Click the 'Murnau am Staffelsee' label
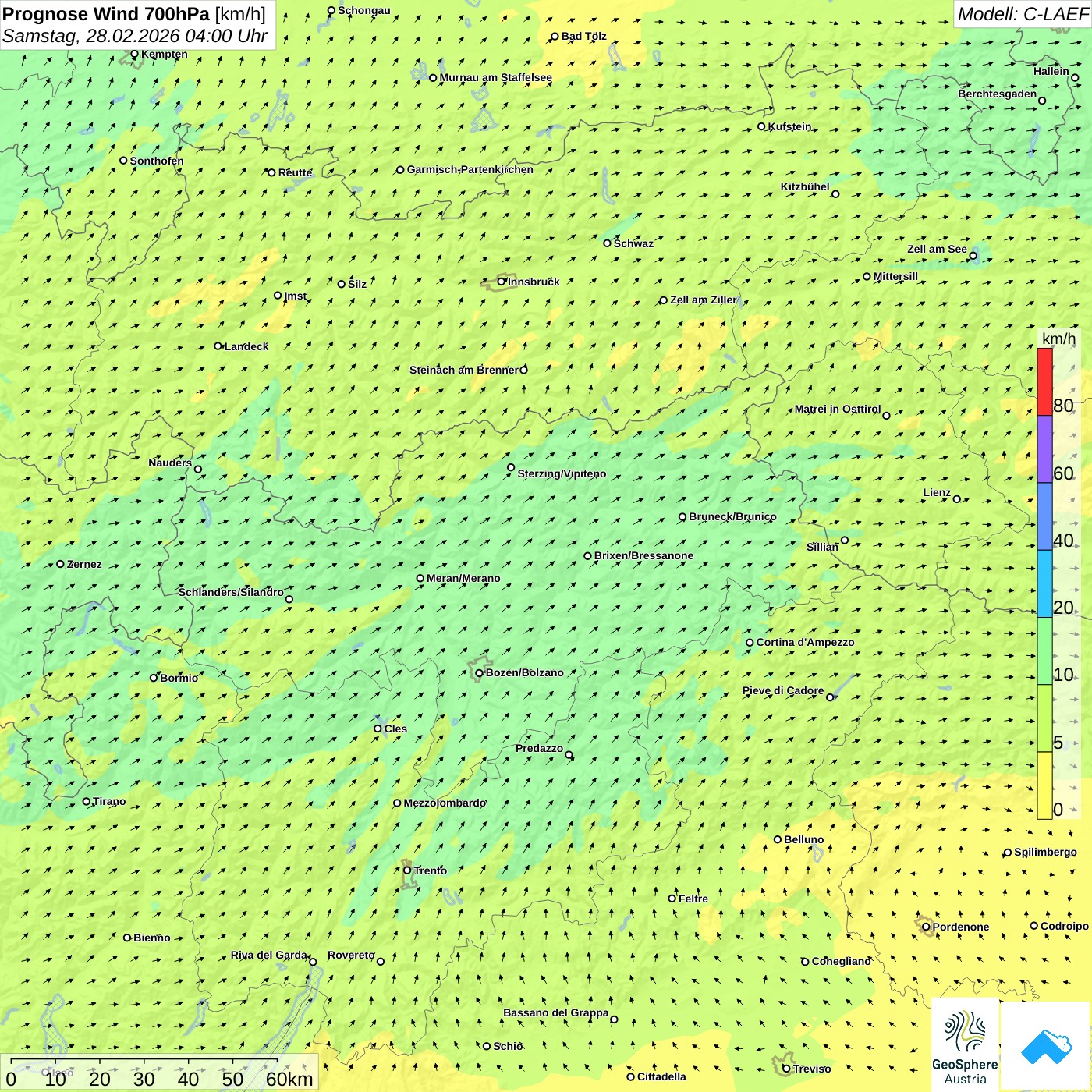This screenshot has height=1092, width=1092. click(x=495, y=77)
